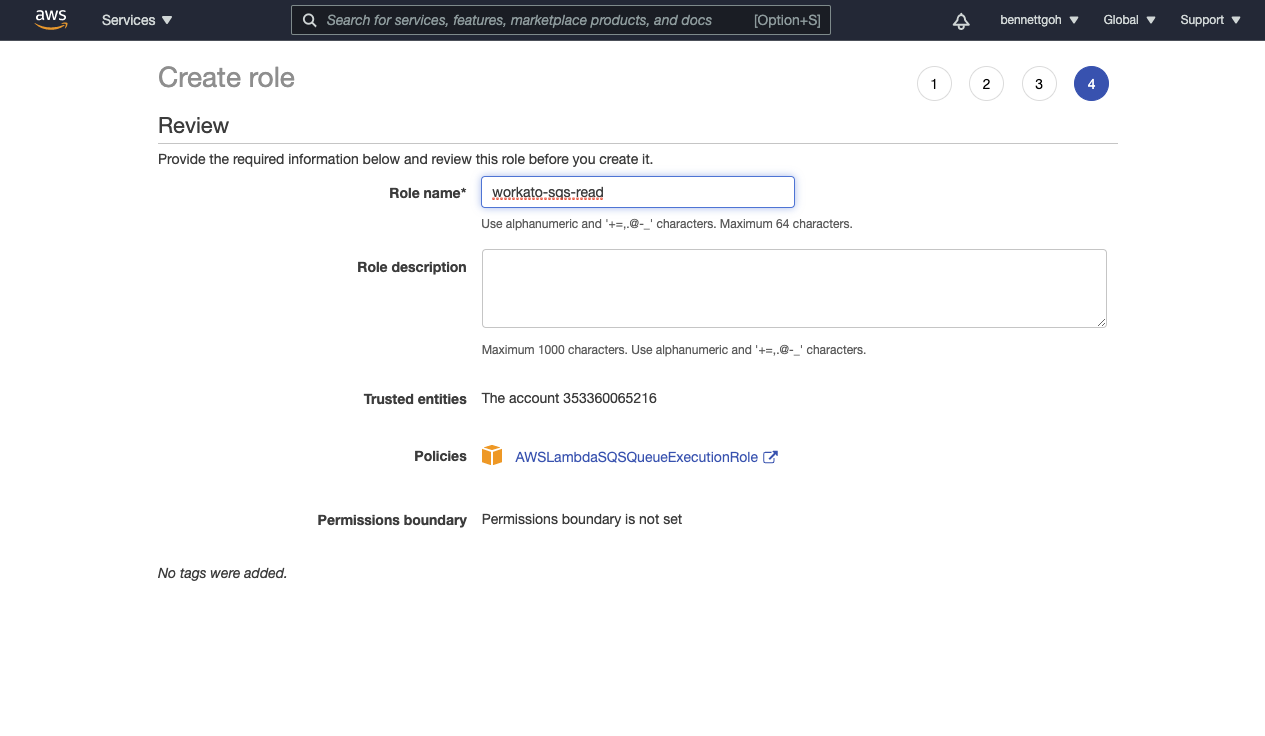Focus the Role name field
This screenshot has height=736, width=1265.
coord(638,192)
